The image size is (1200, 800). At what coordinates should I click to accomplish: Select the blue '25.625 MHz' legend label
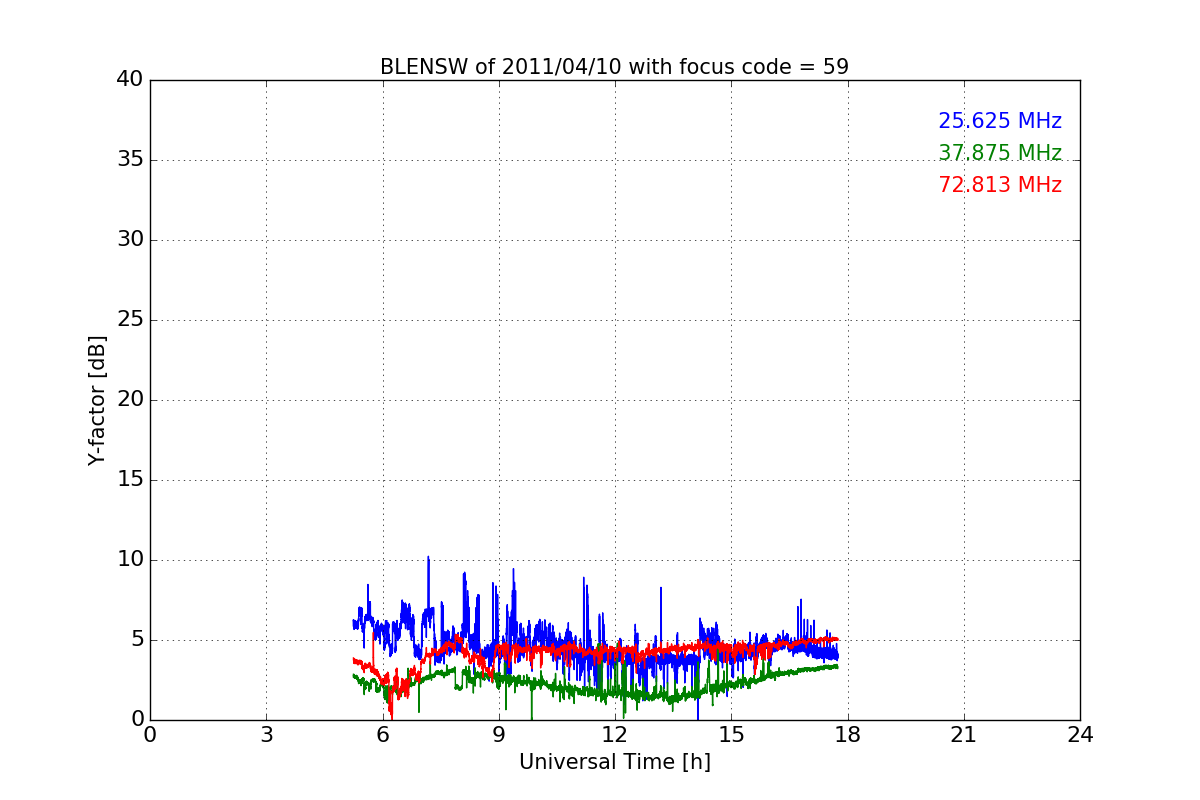(x=1000, y=121)
